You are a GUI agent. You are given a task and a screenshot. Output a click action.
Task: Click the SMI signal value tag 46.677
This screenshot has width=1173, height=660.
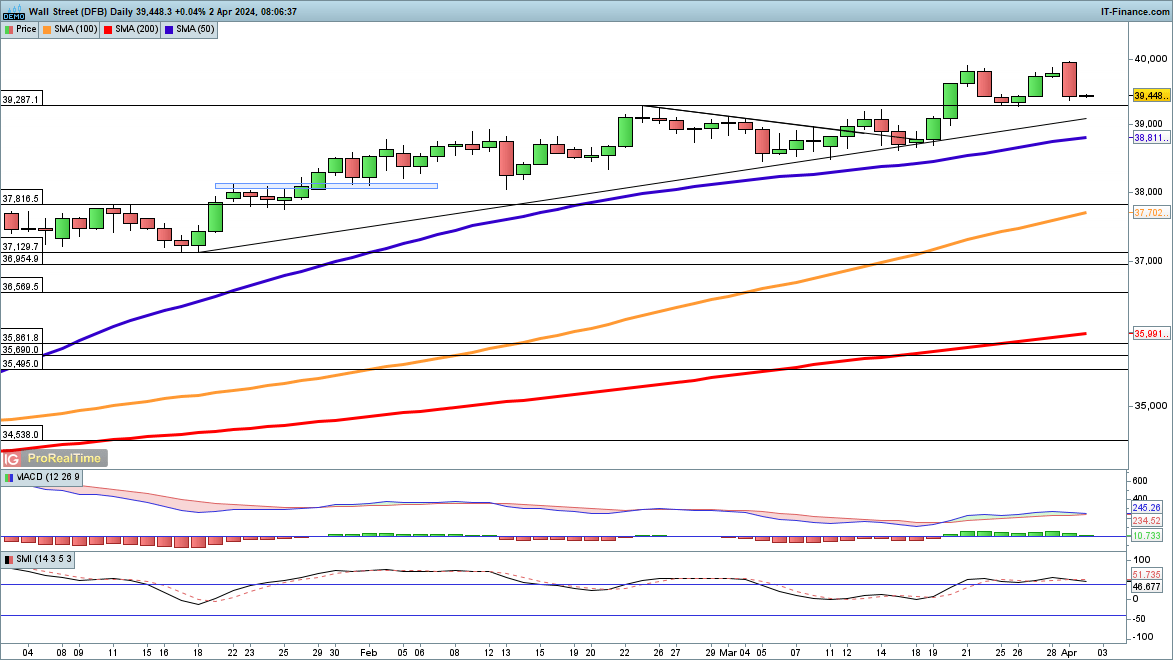1147,587
